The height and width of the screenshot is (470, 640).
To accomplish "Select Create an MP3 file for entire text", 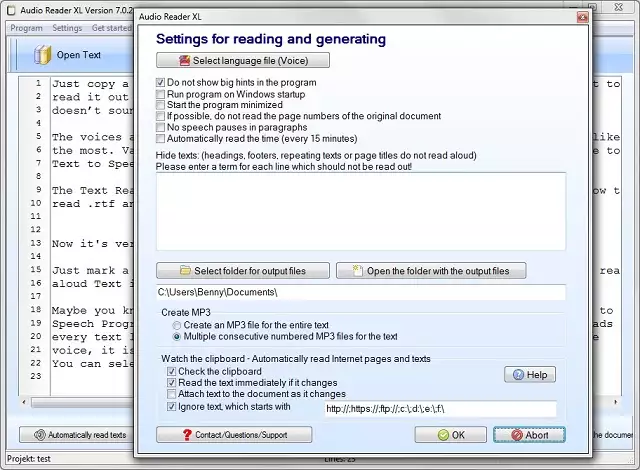I will click(177, 326).
